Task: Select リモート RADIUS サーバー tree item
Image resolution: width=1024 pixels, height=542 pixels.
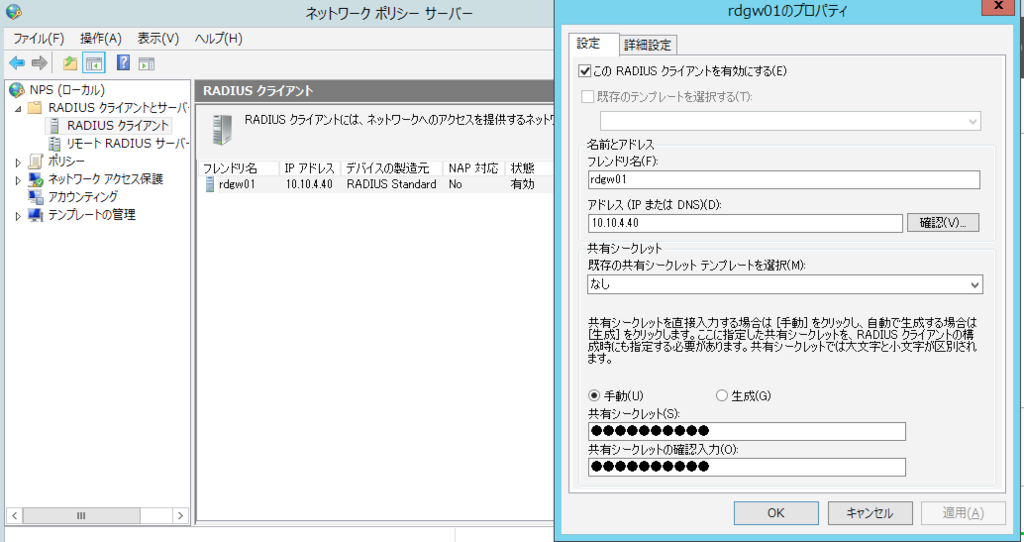Action: (x=128, y=144)
